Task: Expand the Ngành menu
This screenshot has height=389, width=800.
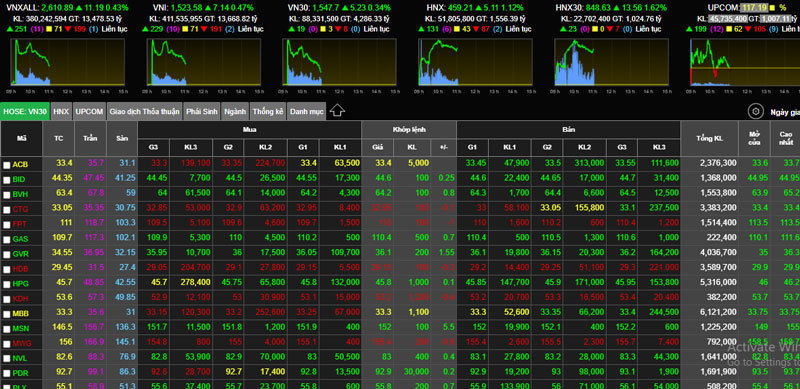Action: pyautogui.click(x=235, y=111)
